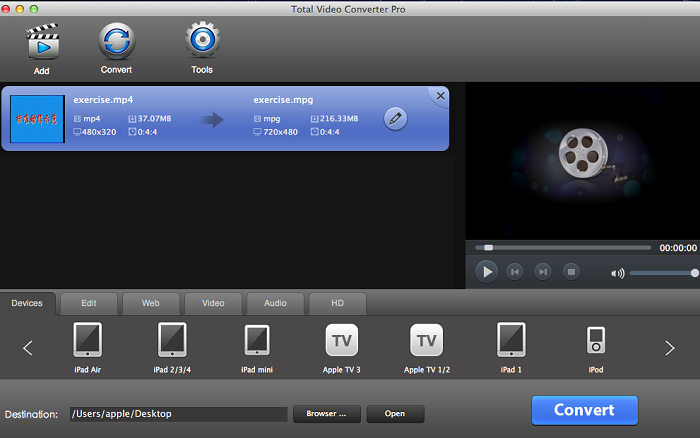Image resolution: width=700 pixels, height=438 pixels.
Task: Click the mpg output format label
Action: pos(272,119)
